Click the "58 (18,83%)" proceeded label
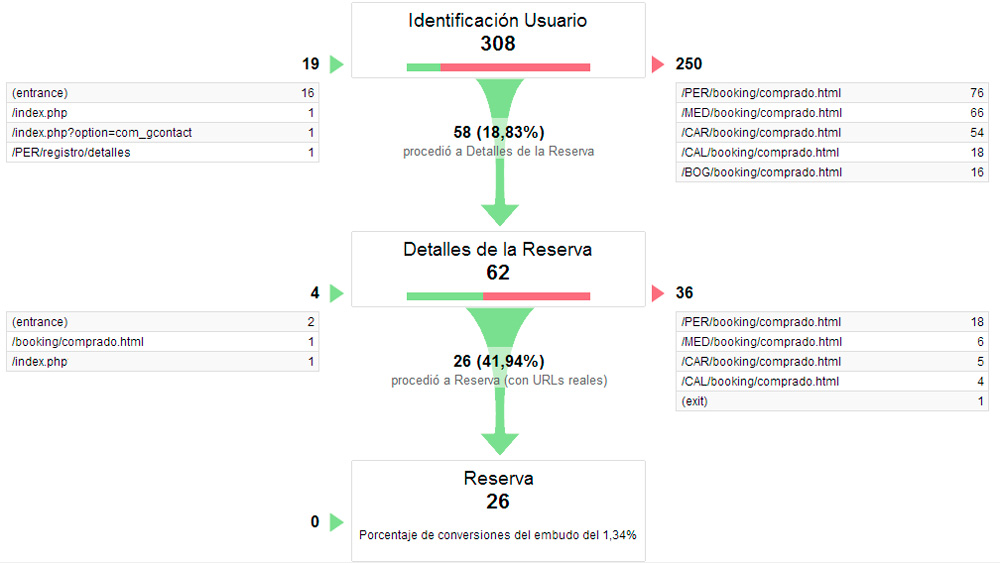Viewport: 1000px width, 563px height. (498, 132)
